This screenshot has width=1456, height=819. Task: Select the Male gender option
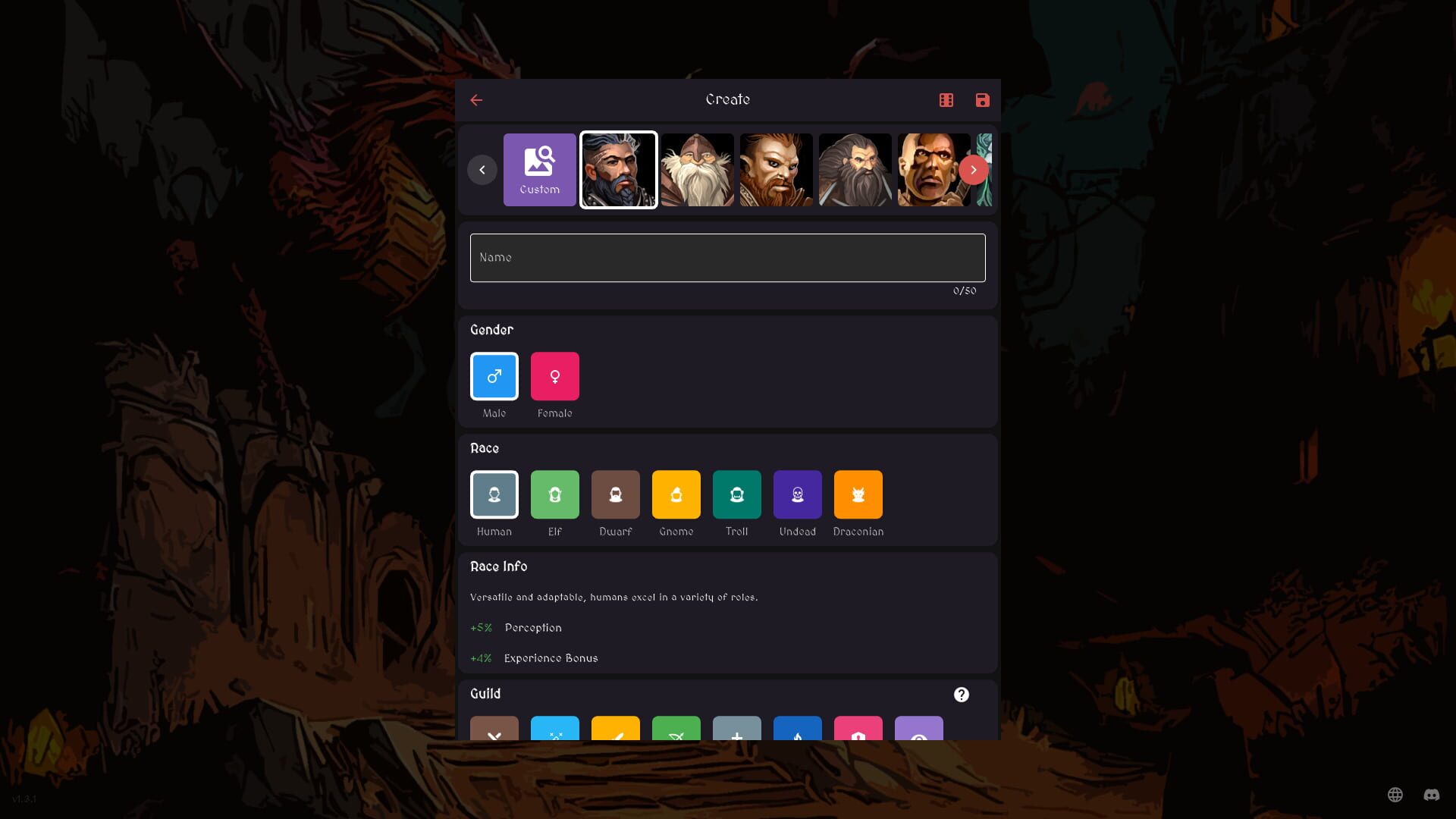tap(494, 375)
